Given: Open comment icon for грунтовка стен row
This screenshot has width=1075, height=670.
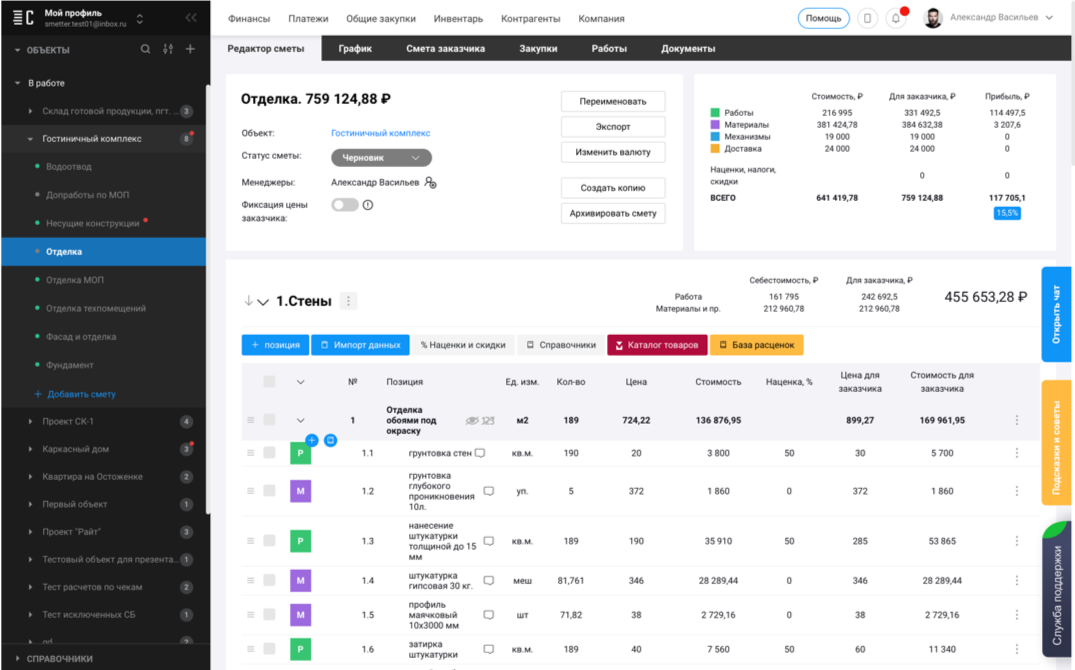Looking at the screenshot, I should coord(481,453).
